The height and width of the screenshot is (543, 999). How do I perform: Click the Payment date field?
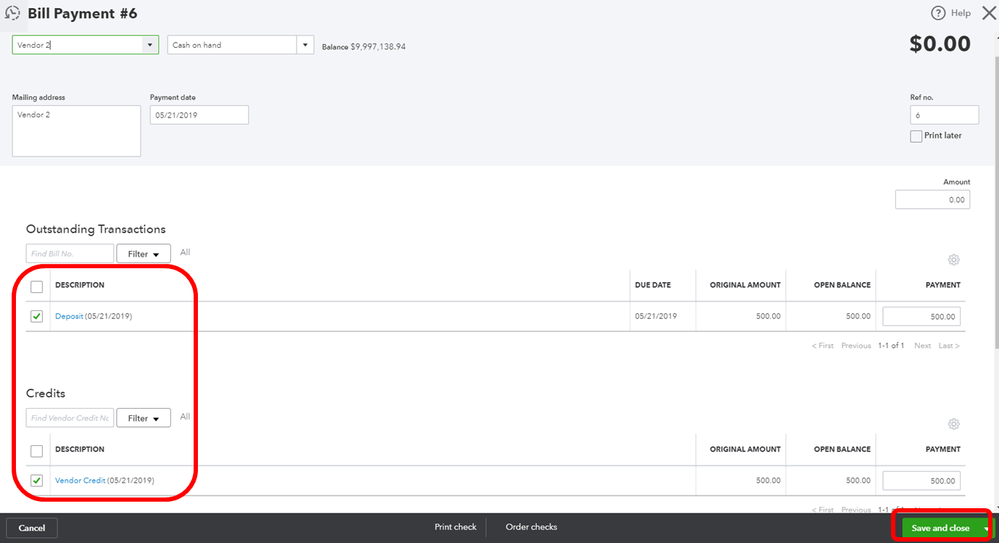[x=199, y=115]
